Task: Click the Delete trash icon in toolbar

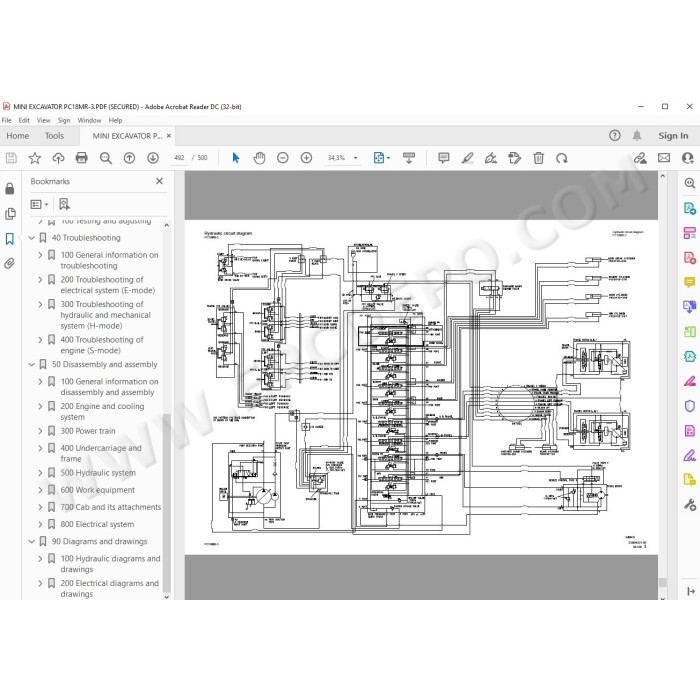Action: point(538,158)
